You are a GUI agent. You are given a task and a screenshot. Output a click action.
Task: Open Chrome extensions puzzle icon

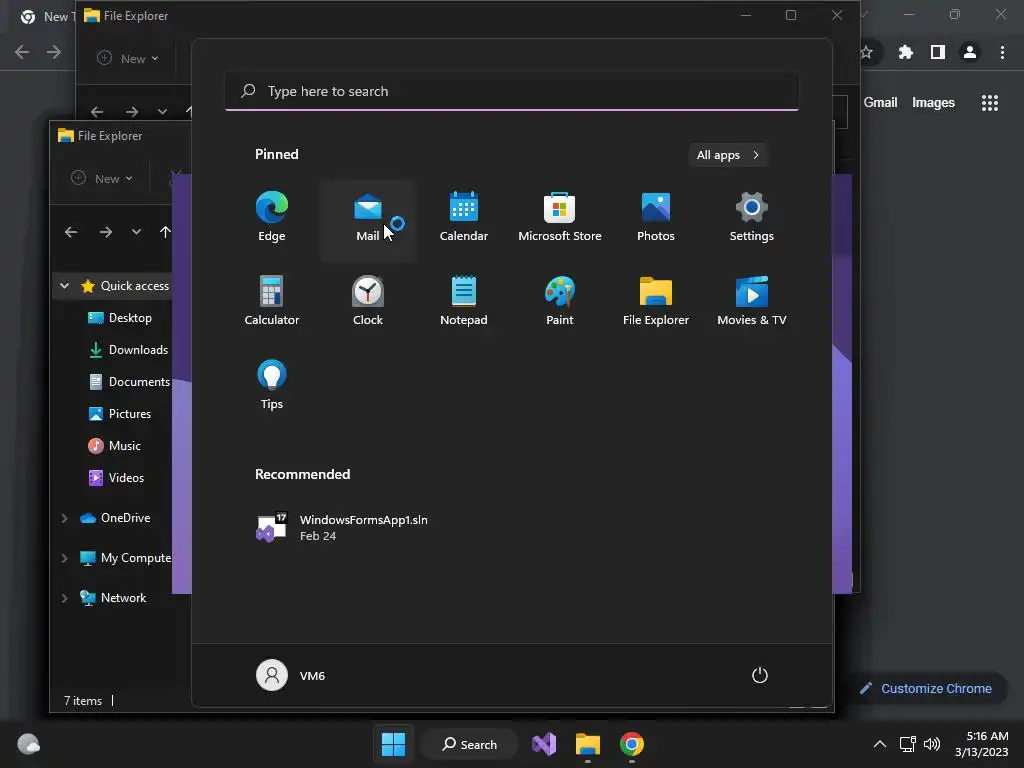click(905, 52)
